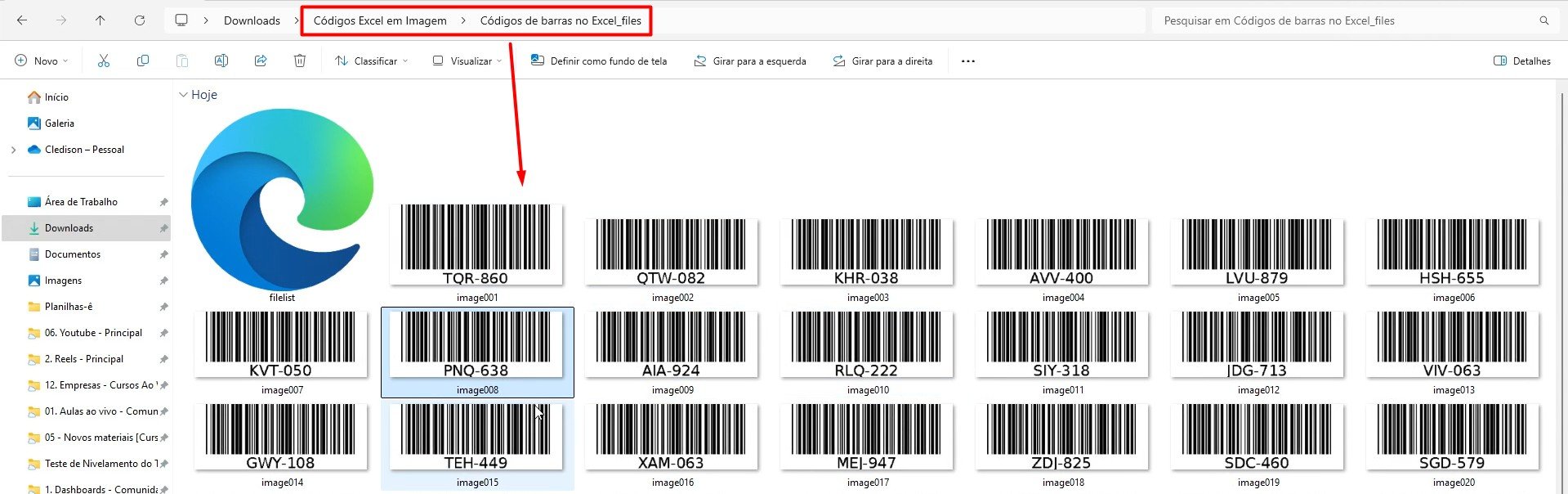Image resolution: width=1568 pixels, height=494 pixels.
Task: Select image020 barcode SGD-579
Action: tap(1453, 444)
